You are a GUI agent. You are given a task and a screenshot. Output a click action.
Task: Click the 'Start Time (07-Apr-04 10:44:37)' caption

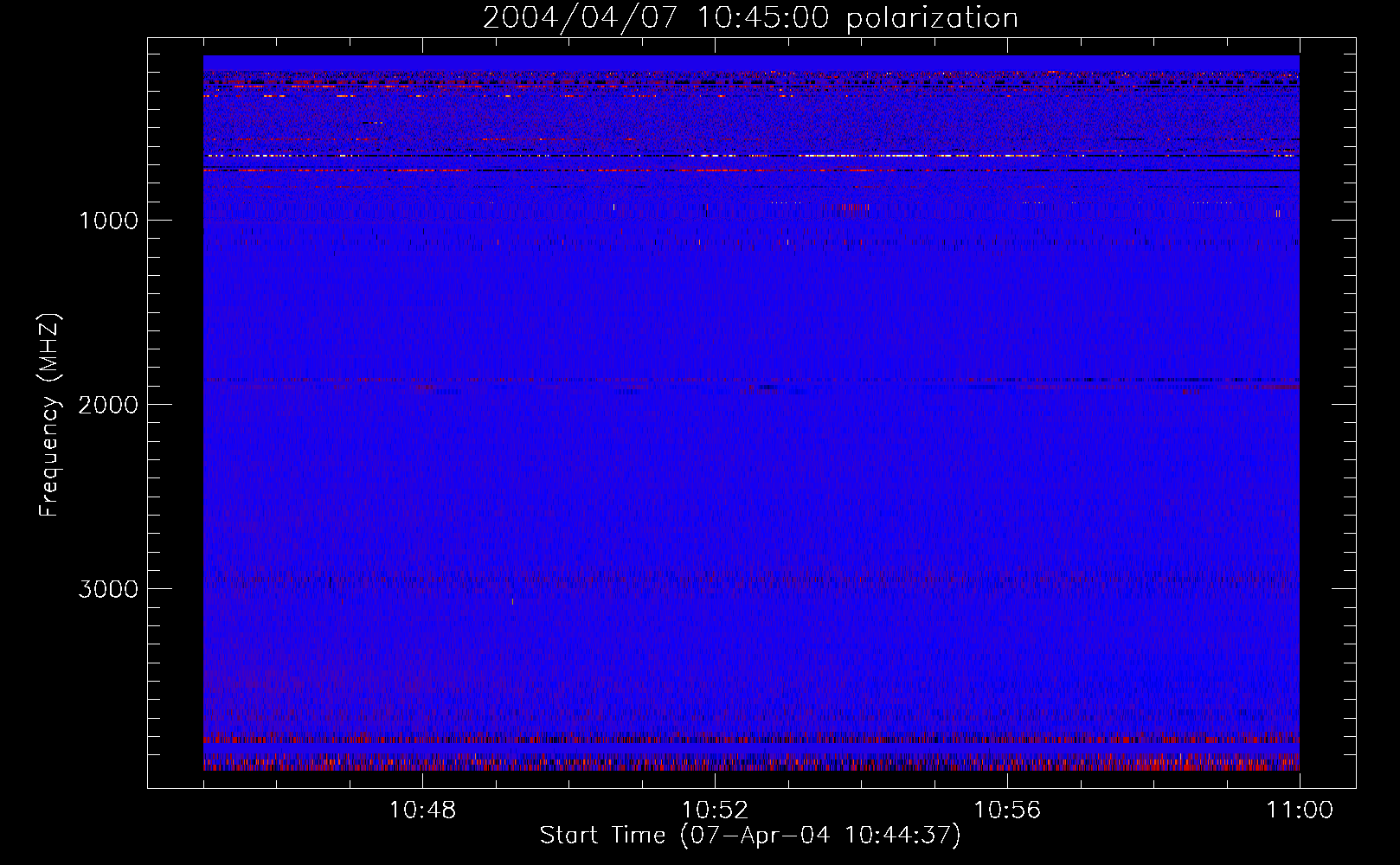(750, 836)
